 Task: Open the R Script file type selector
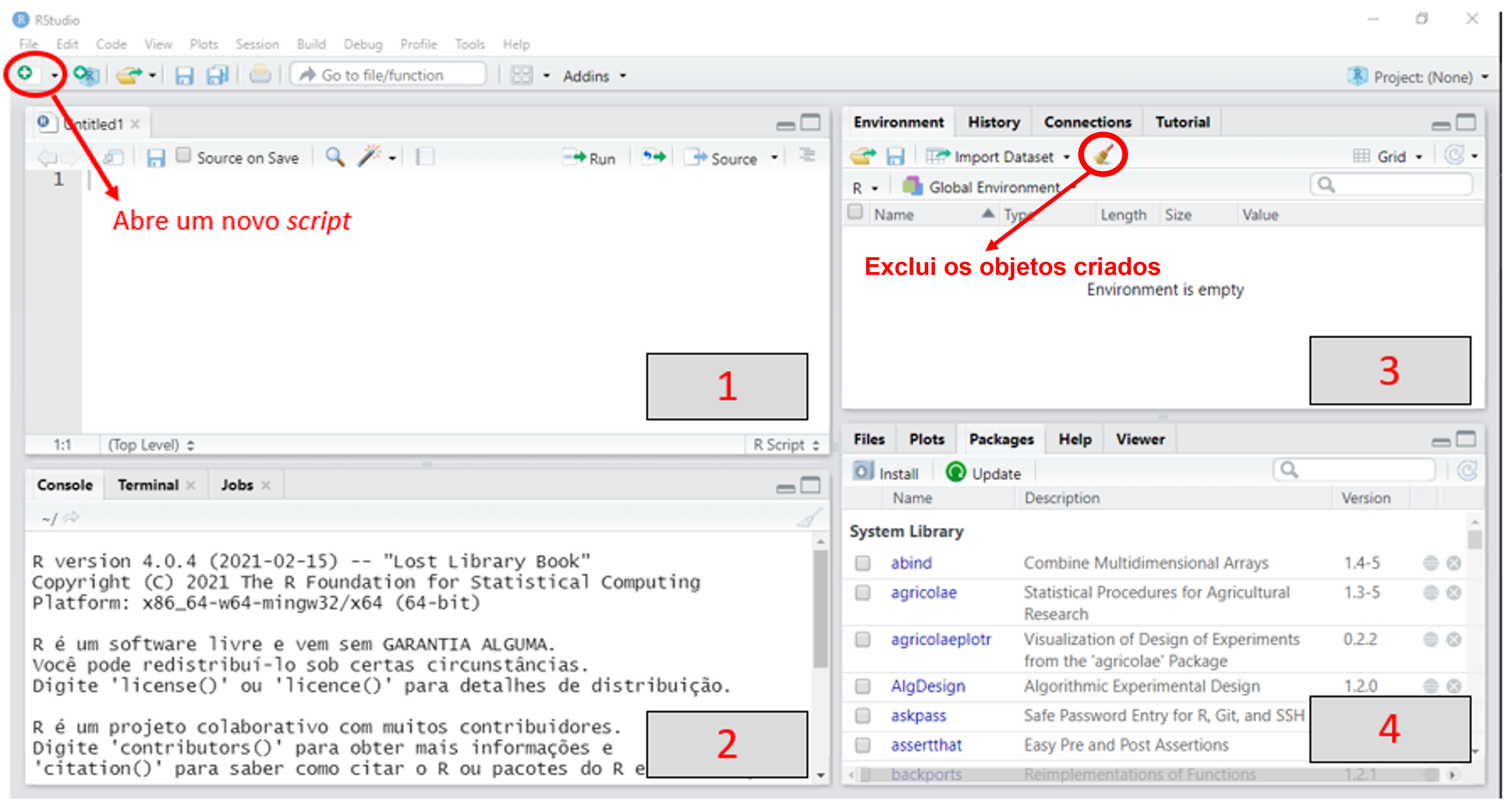pos(786,445)
